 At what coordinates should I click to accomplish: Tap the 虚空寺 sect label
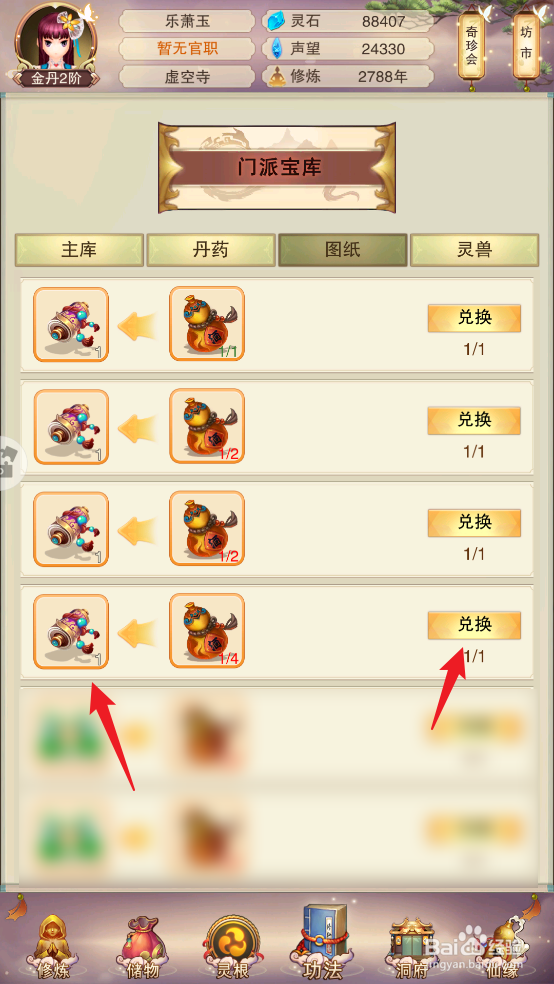point(187,77)
